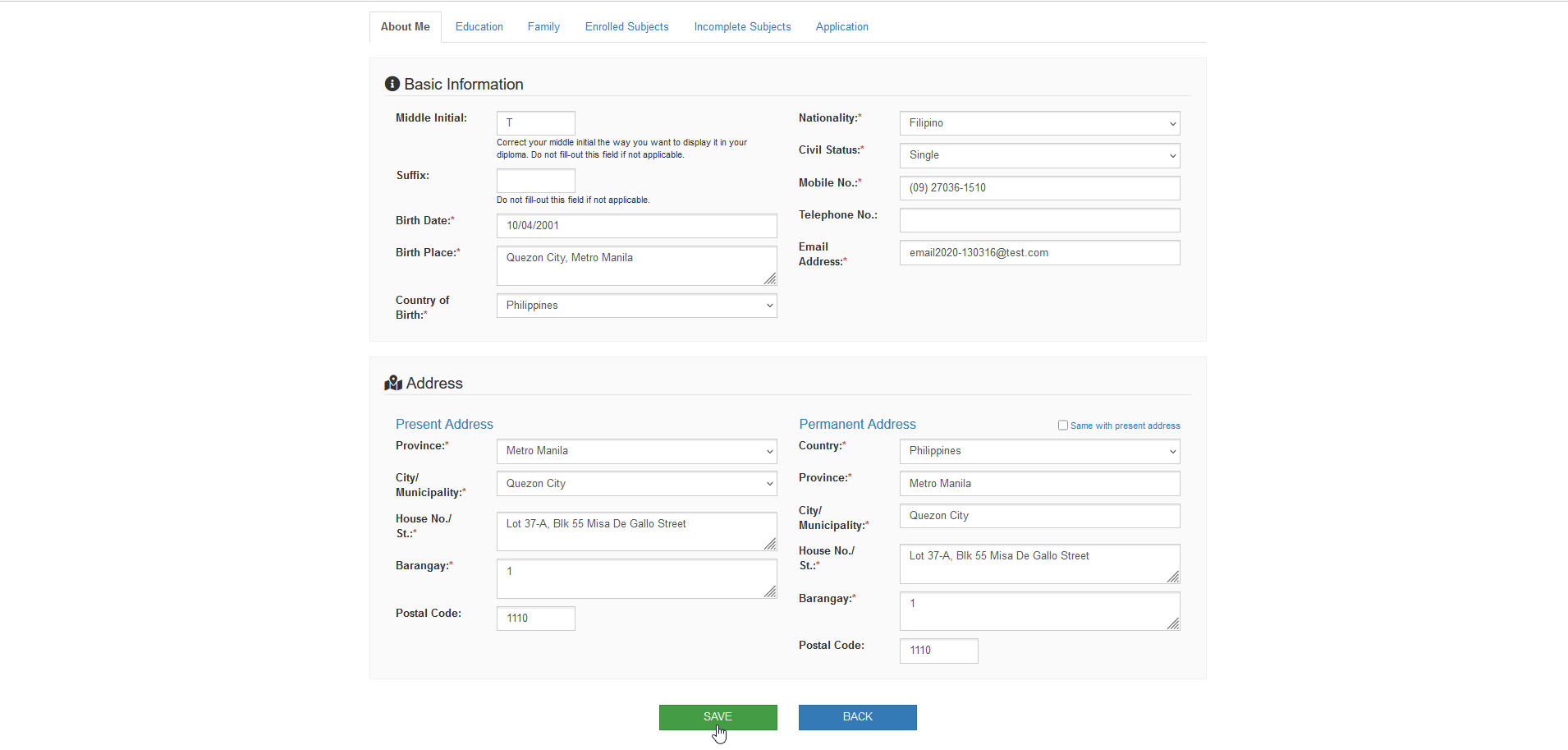This screenshot has height=750, width=1568.
Task: Click the Basic Information info icon
Action: [x=392, y=84]
